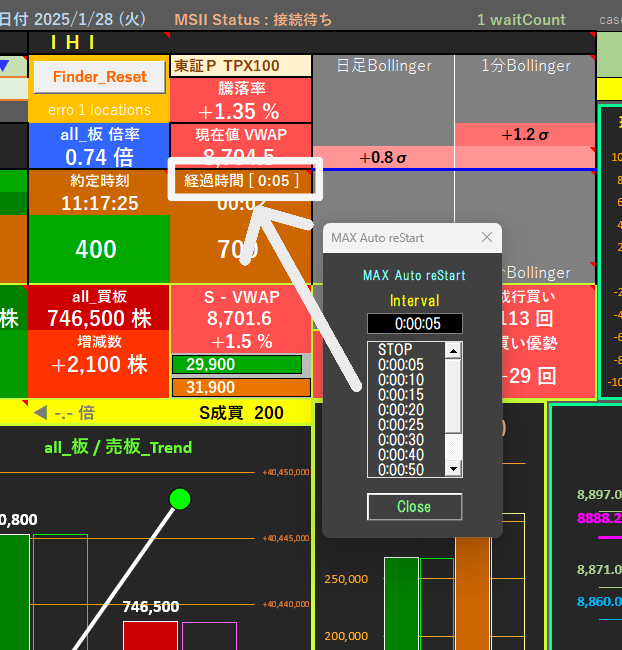
Task: Click the Interval value field 0:00:05
Action: pyautogui.click(x=415, y=323)
